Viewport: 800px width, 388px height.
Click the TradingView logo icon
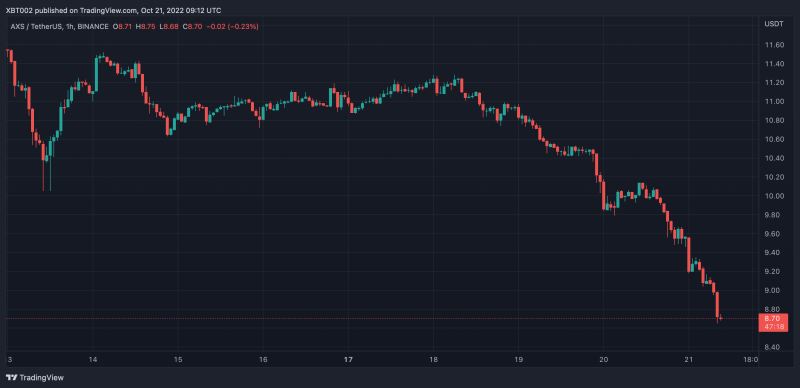pyautogui.click(x=12, y=378)
